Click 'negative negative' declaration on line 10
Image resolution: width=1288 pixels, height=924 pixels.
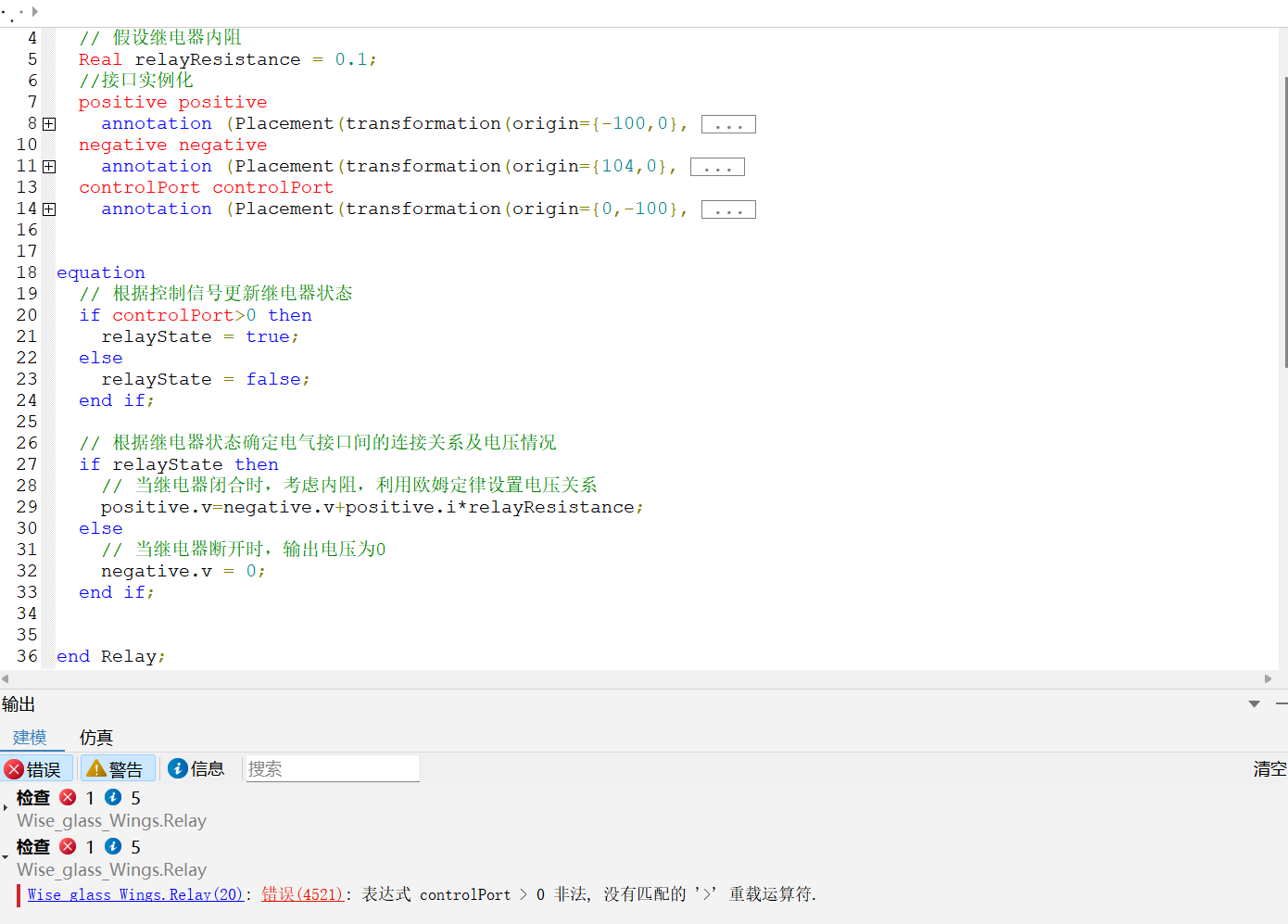(x=173, y=145)
